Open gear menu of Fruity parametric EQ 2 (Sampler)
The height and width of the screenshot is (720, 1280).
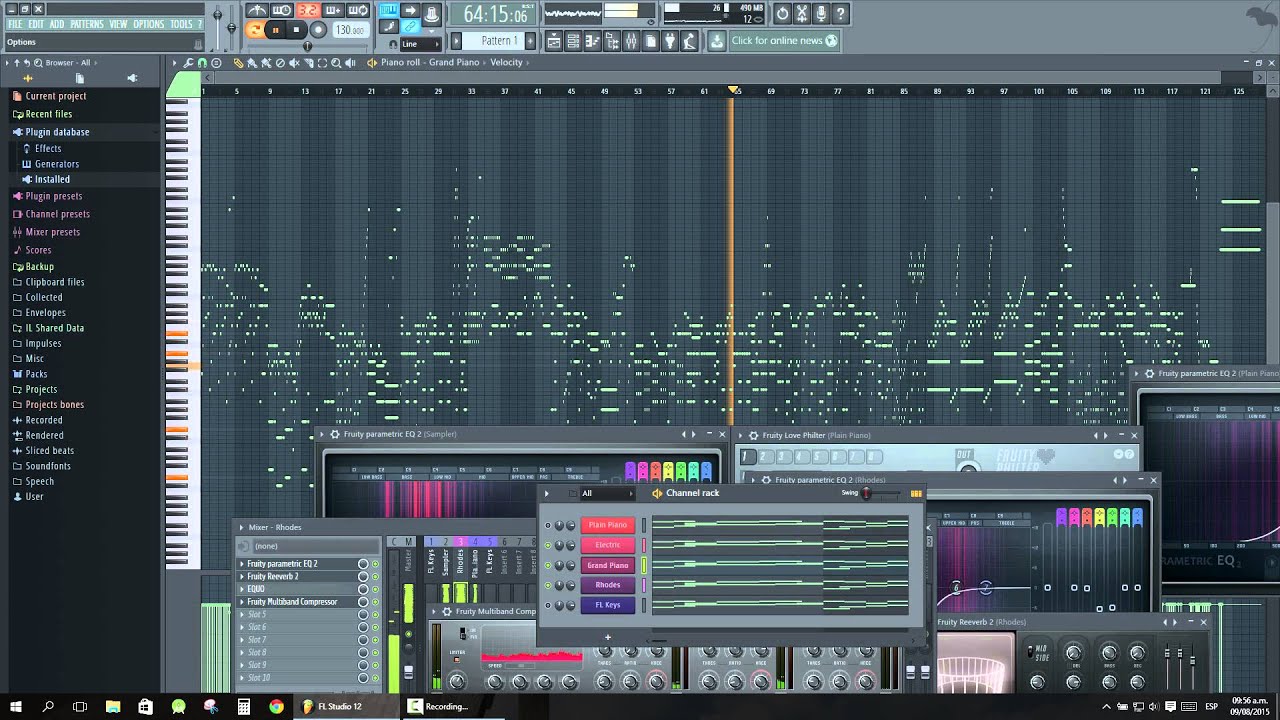tap(335, 434)
